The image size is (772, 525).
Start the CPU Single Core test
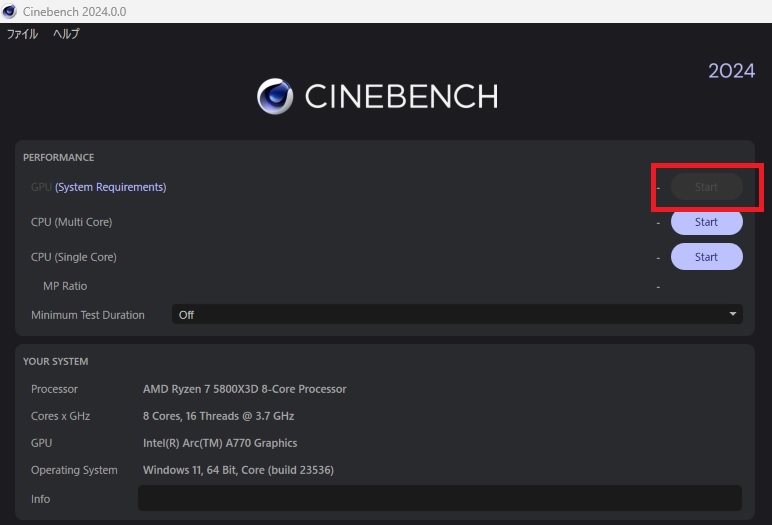click(x=707, y=257)
